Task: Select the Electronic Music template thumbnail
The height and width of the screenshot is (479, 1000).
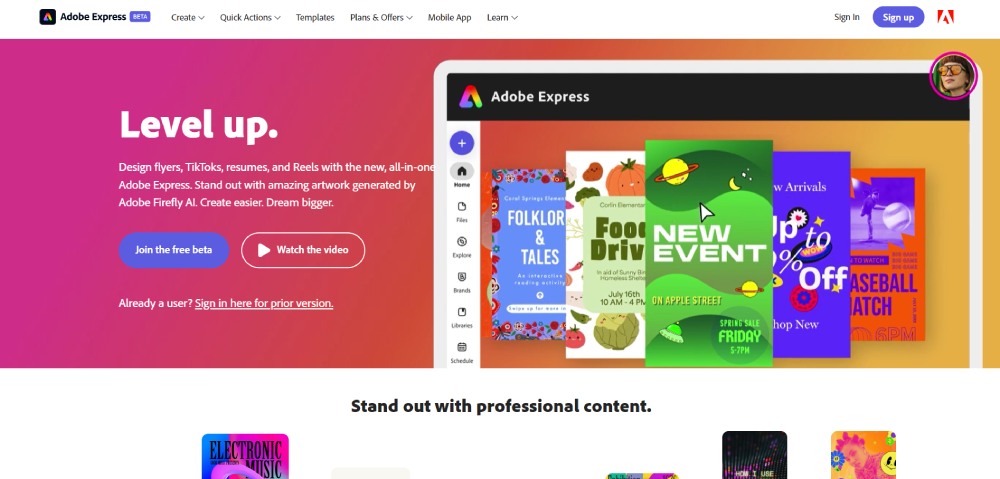Action: click(246, 457)
